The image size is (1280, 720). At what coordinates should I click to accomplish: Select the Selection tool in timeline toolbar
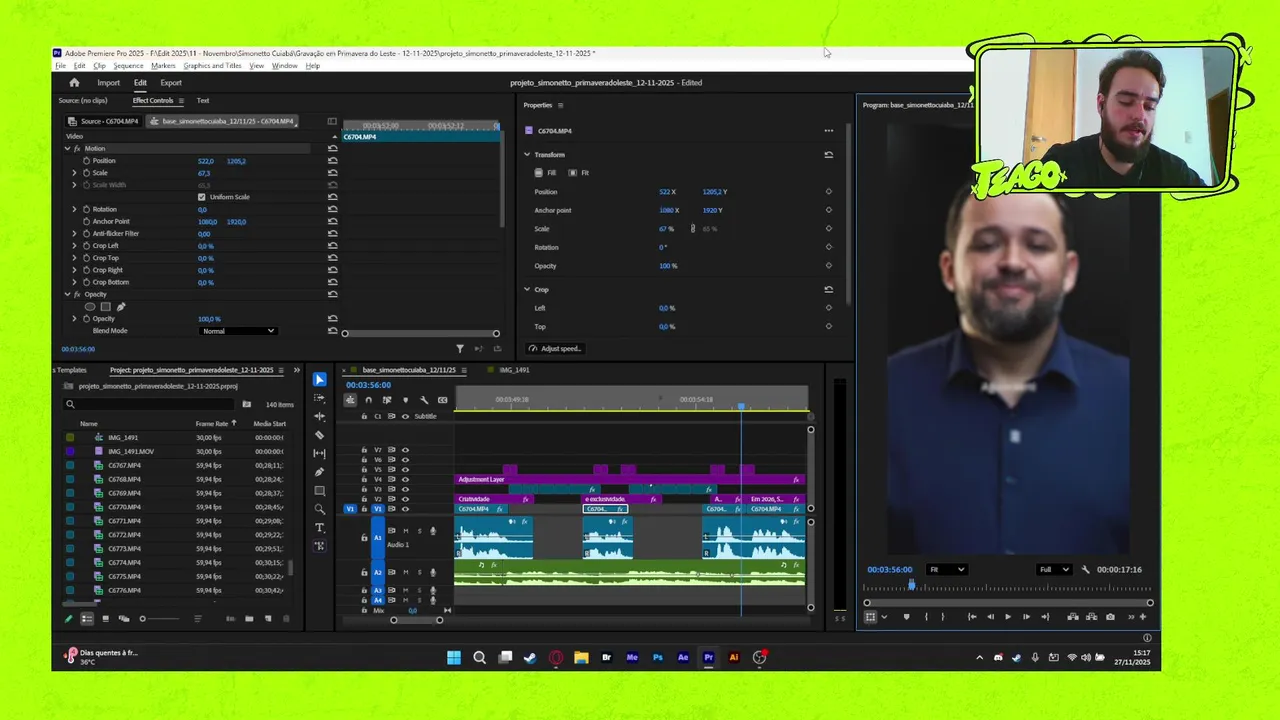[319, 379]
